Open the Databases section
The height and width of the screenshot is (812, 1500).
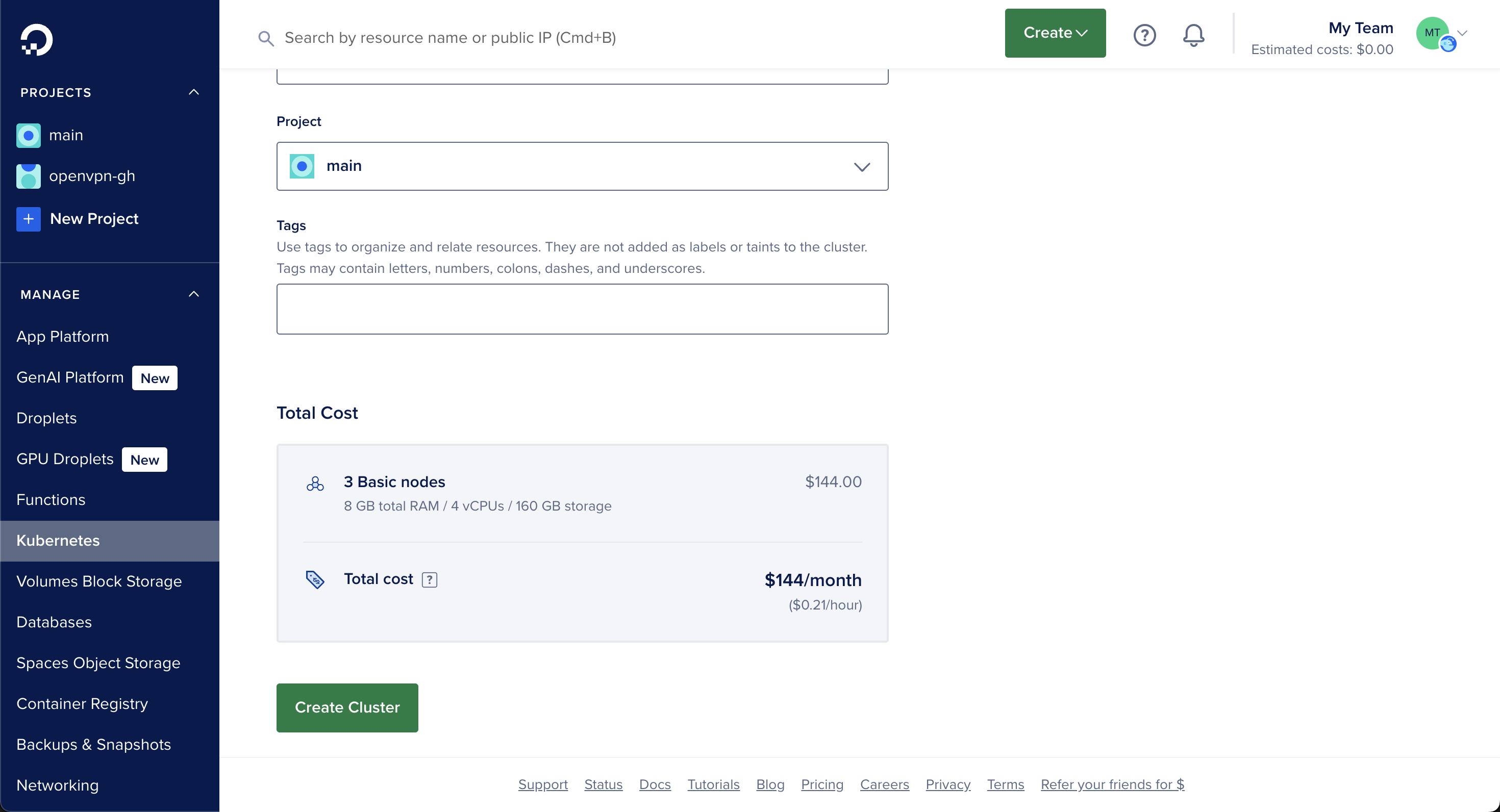(x=54, y=622)
